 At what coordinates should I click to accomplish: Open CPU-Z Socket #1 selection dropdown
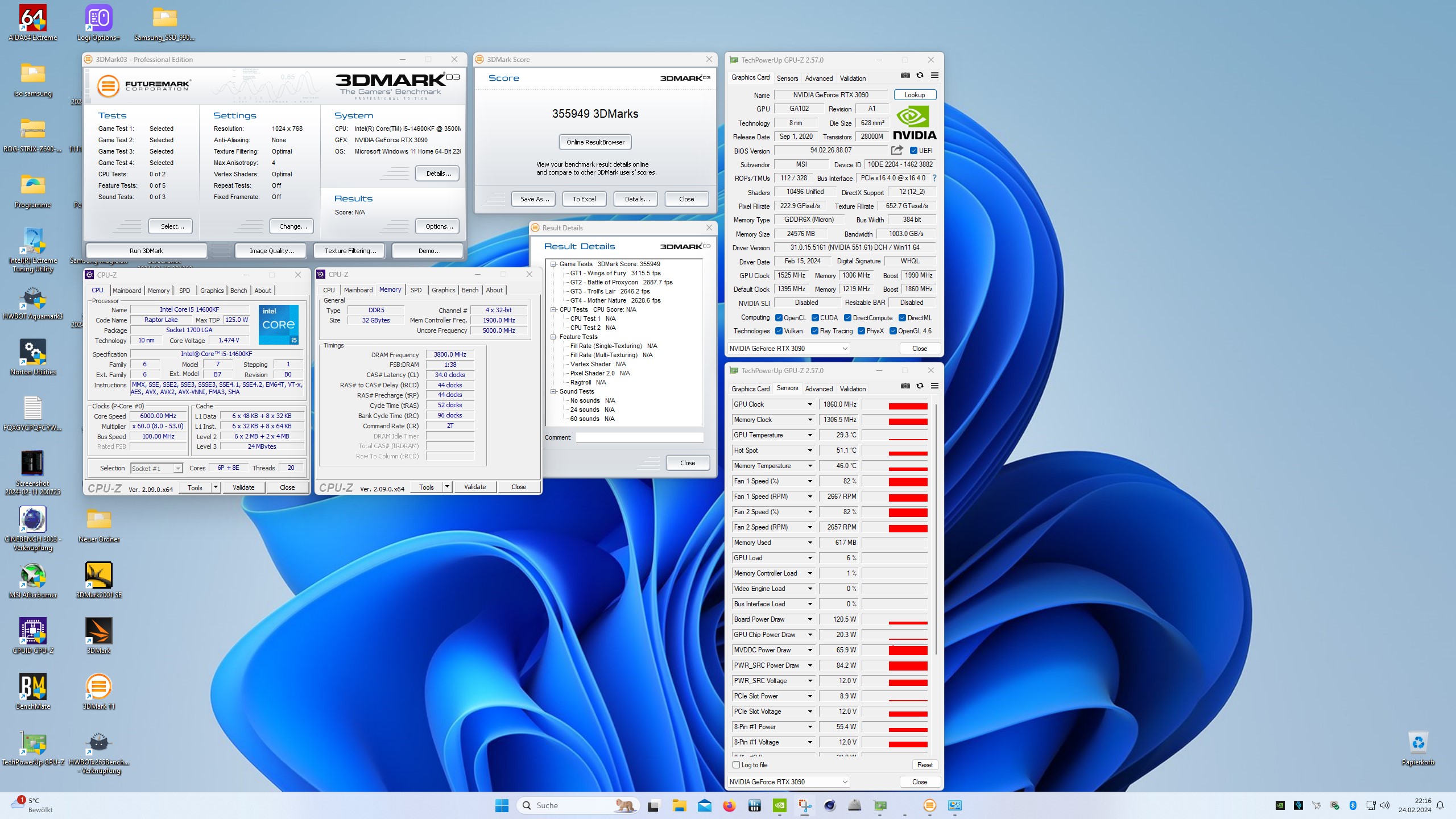[x=156, y=468]
